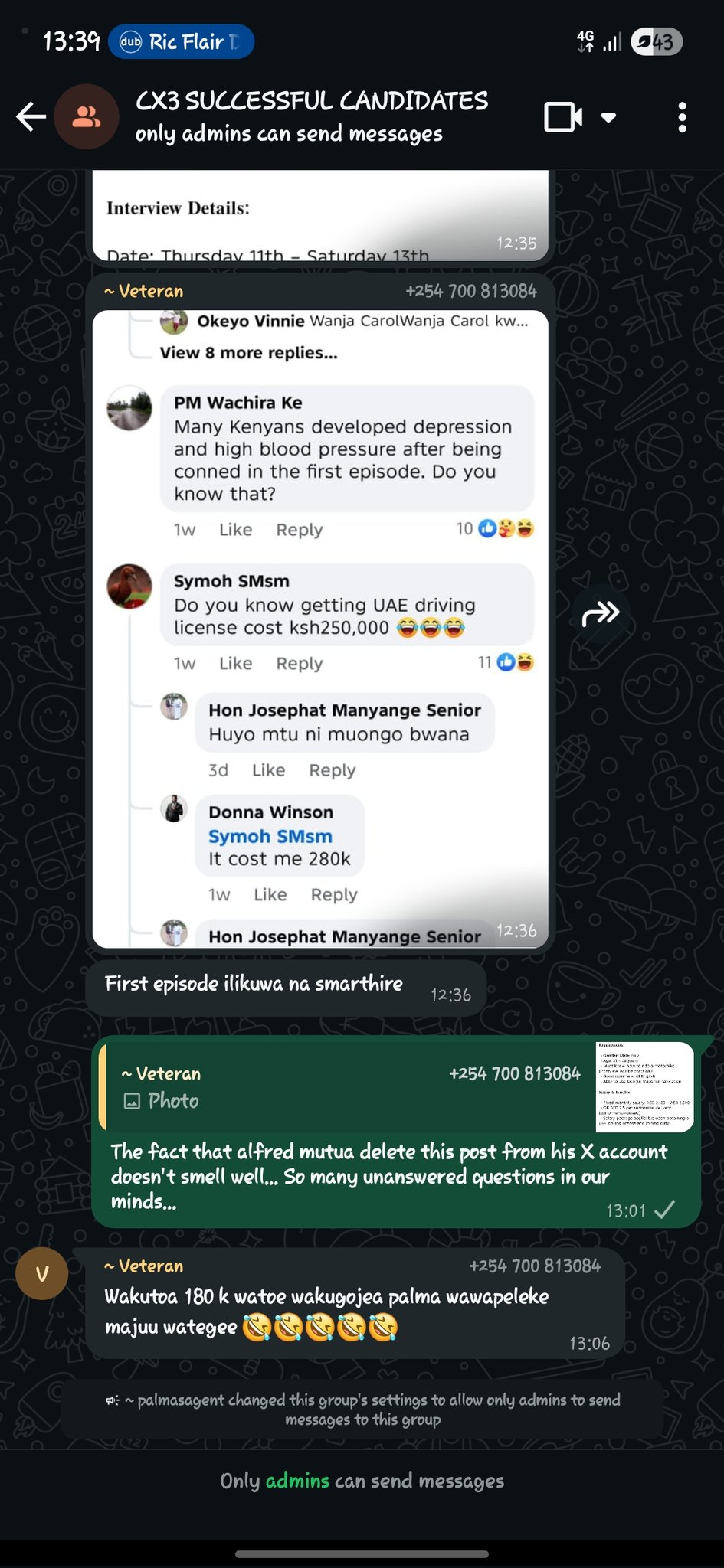Tap the green admins link at bottom
The image size is (724, 1568).
297,1480
